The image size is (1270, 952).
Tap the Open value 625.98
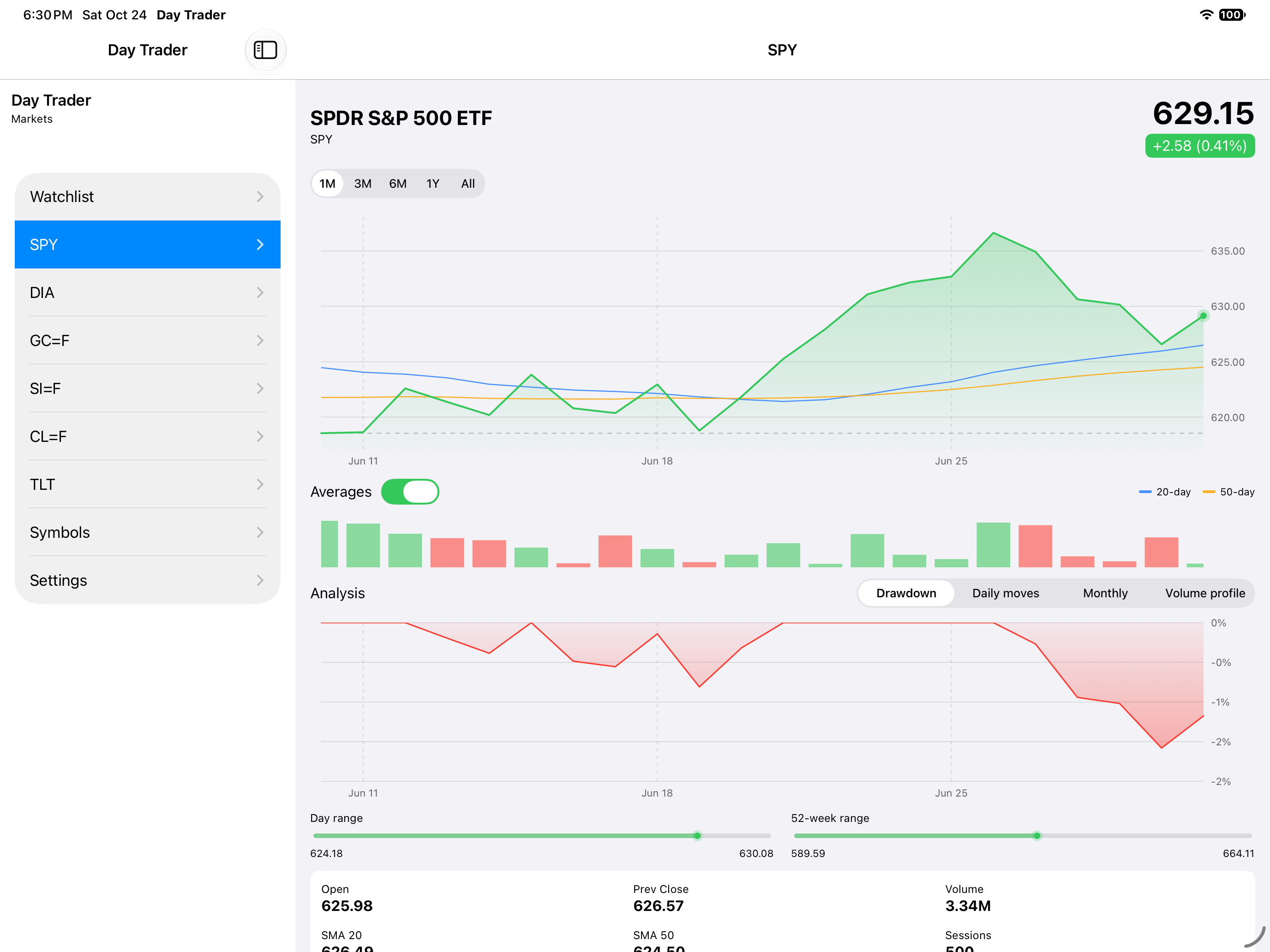coord(347,905)
